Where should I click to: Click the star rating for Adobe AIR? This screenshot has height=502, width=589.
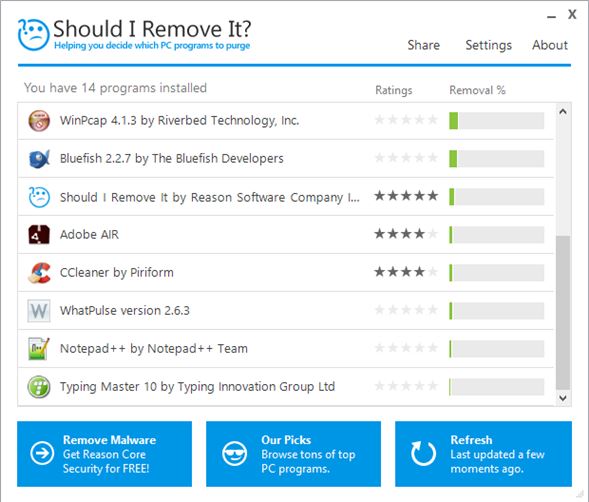click(x=406, y=234)
